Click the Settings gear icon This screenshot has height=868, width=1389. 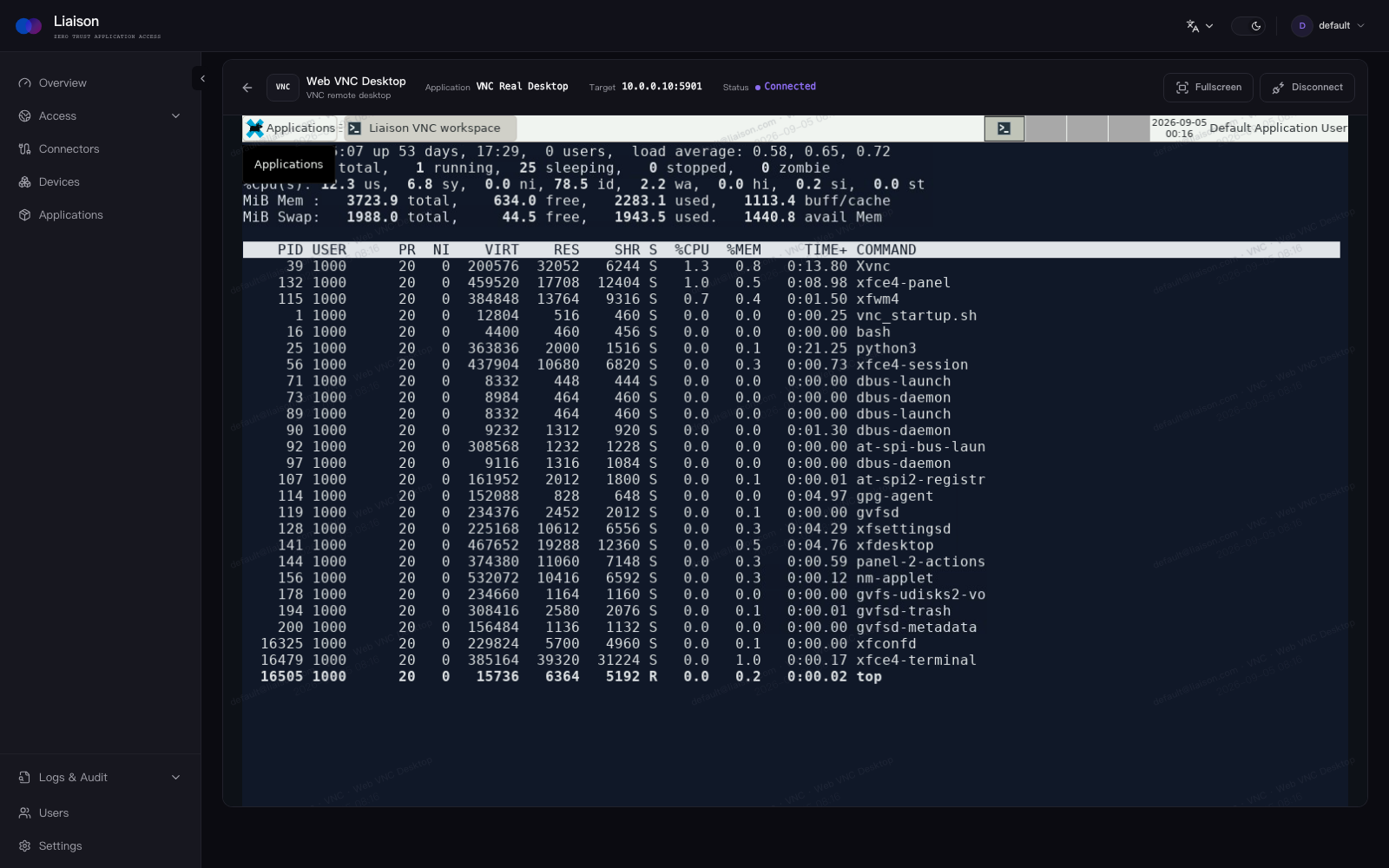click(24, 846)
